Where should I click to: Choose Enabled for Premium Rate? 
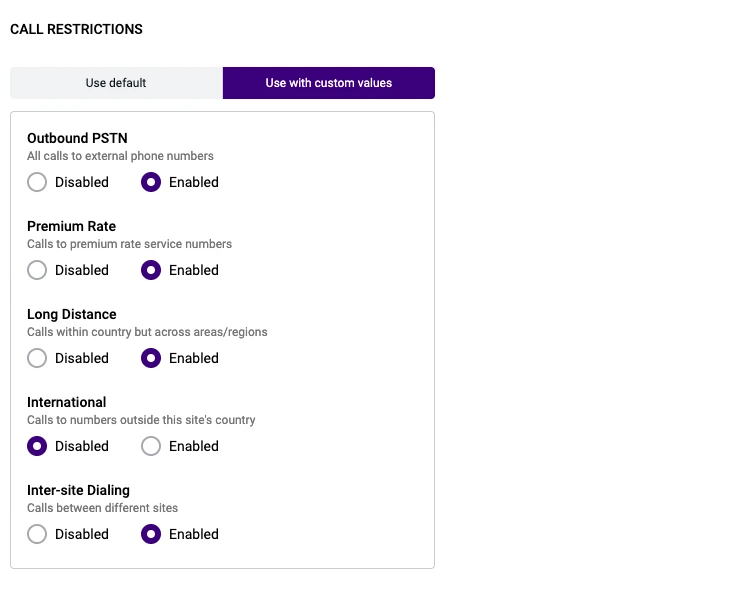click(x=151, y=270)
